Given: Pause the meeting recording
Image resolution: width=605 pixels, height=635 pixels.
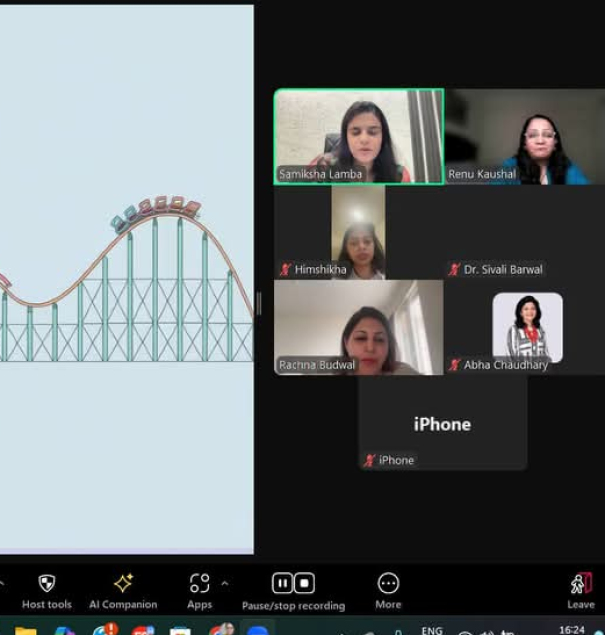Looking at the screenshot, I should [x=282, y=583].
